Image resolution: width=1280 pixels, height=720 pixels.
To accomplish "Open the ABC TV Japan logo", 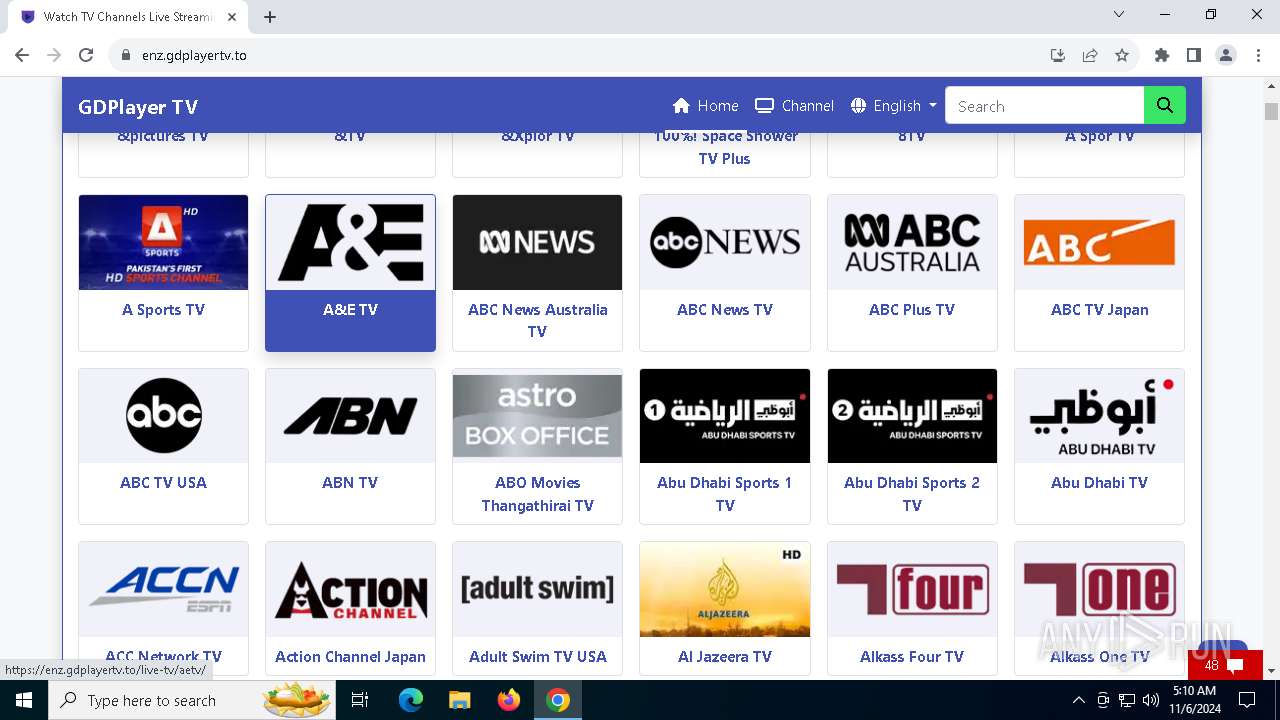I will click(x=1099, y=242).
